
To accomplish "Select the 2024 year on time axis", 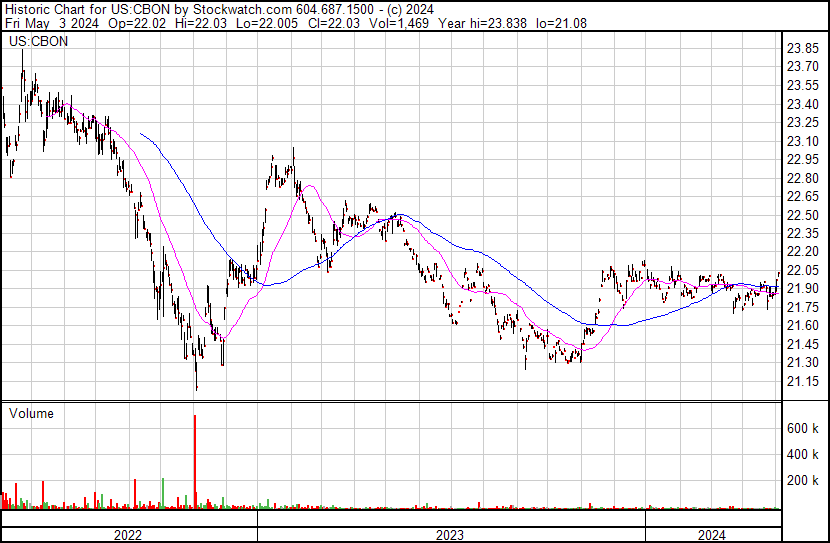I will (712, 535).
